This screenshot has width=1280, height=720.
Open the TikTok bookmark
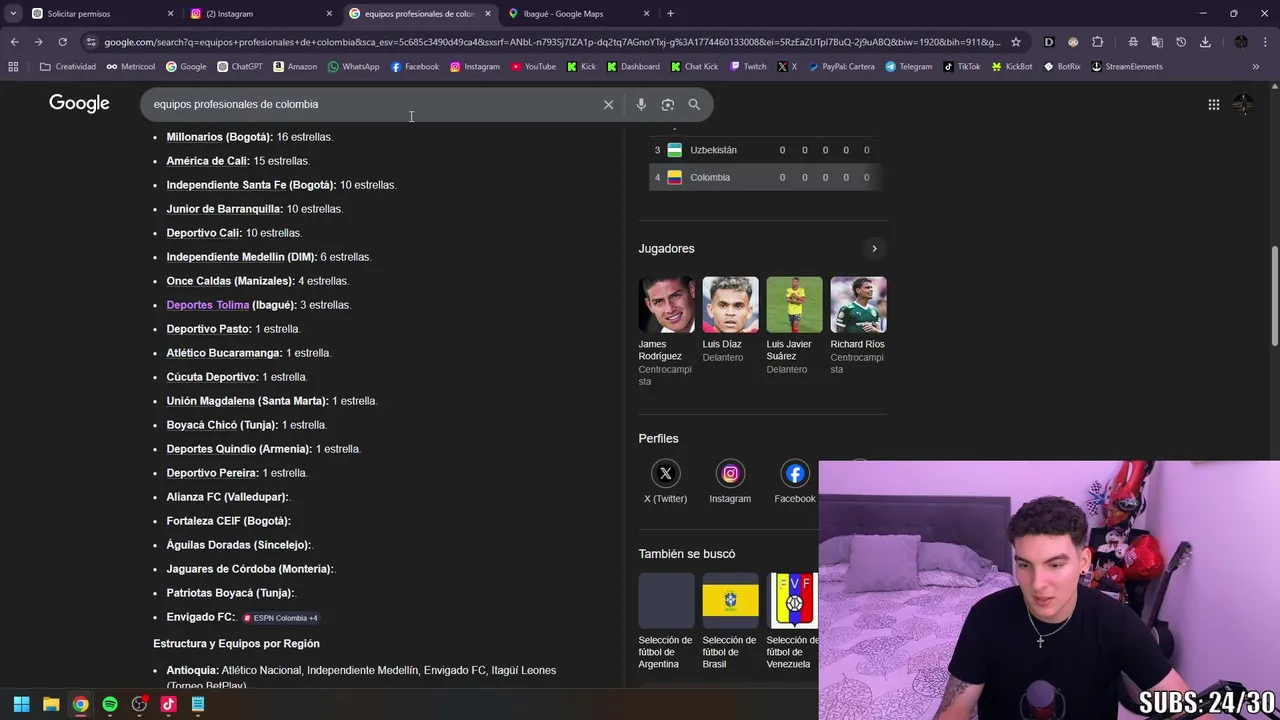[x=961, y=66]
